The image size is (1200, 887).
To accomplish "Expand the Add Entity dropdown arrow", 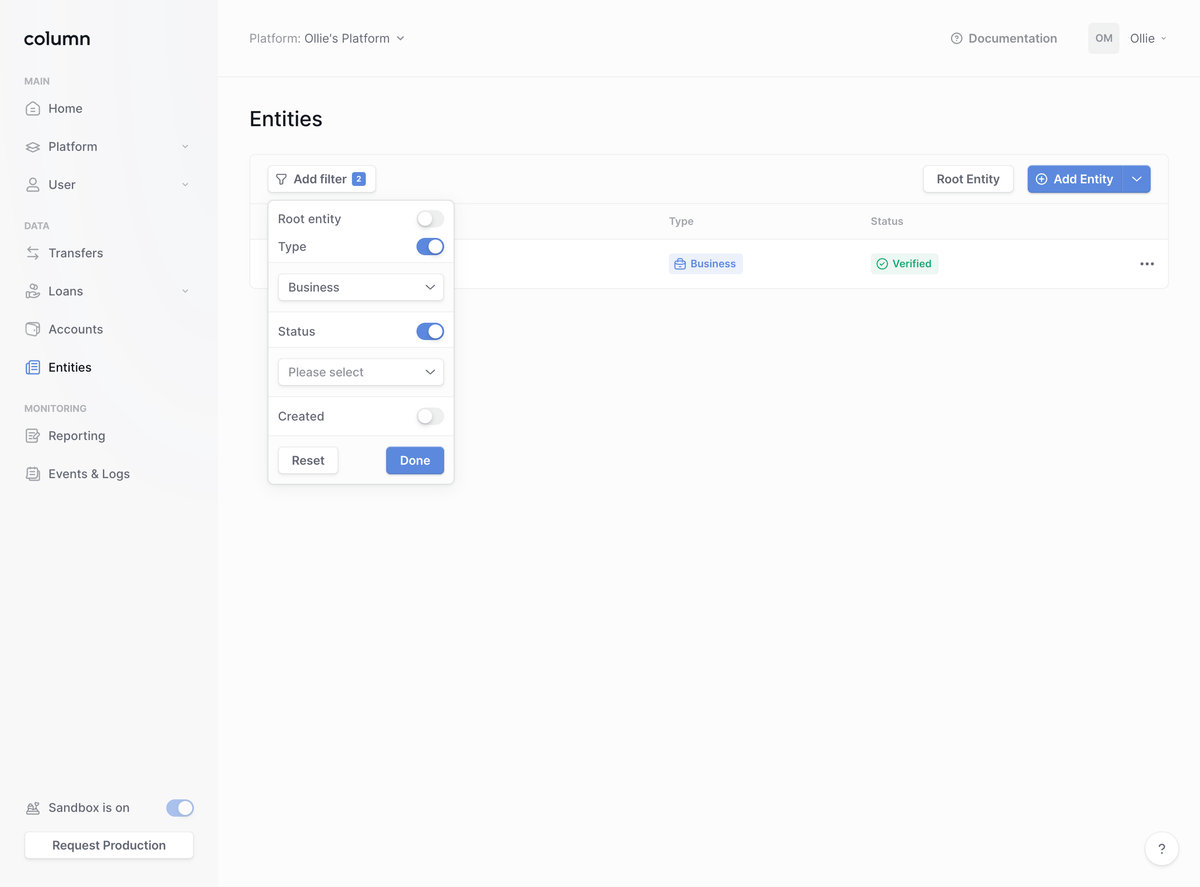I will (x=1137, y=180).
